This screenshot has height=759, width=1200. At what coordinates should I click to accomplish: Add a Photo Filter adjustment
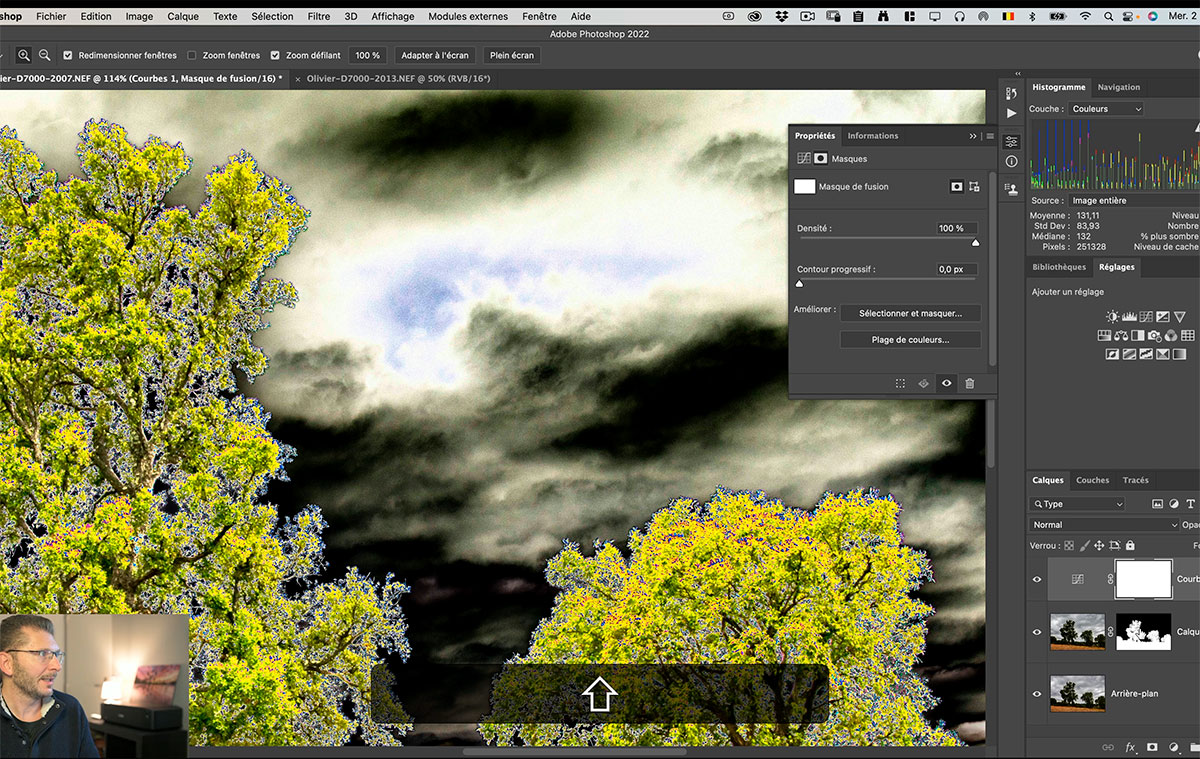pyautogui.click(x=1154, y=336)
